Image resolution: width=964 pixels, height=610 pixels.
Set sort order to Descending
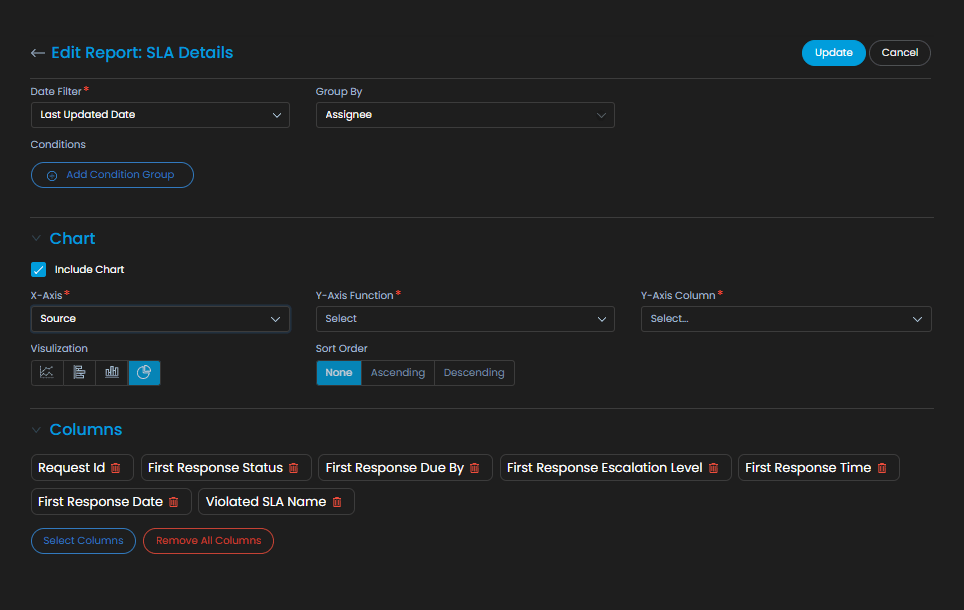click(474, 373)
